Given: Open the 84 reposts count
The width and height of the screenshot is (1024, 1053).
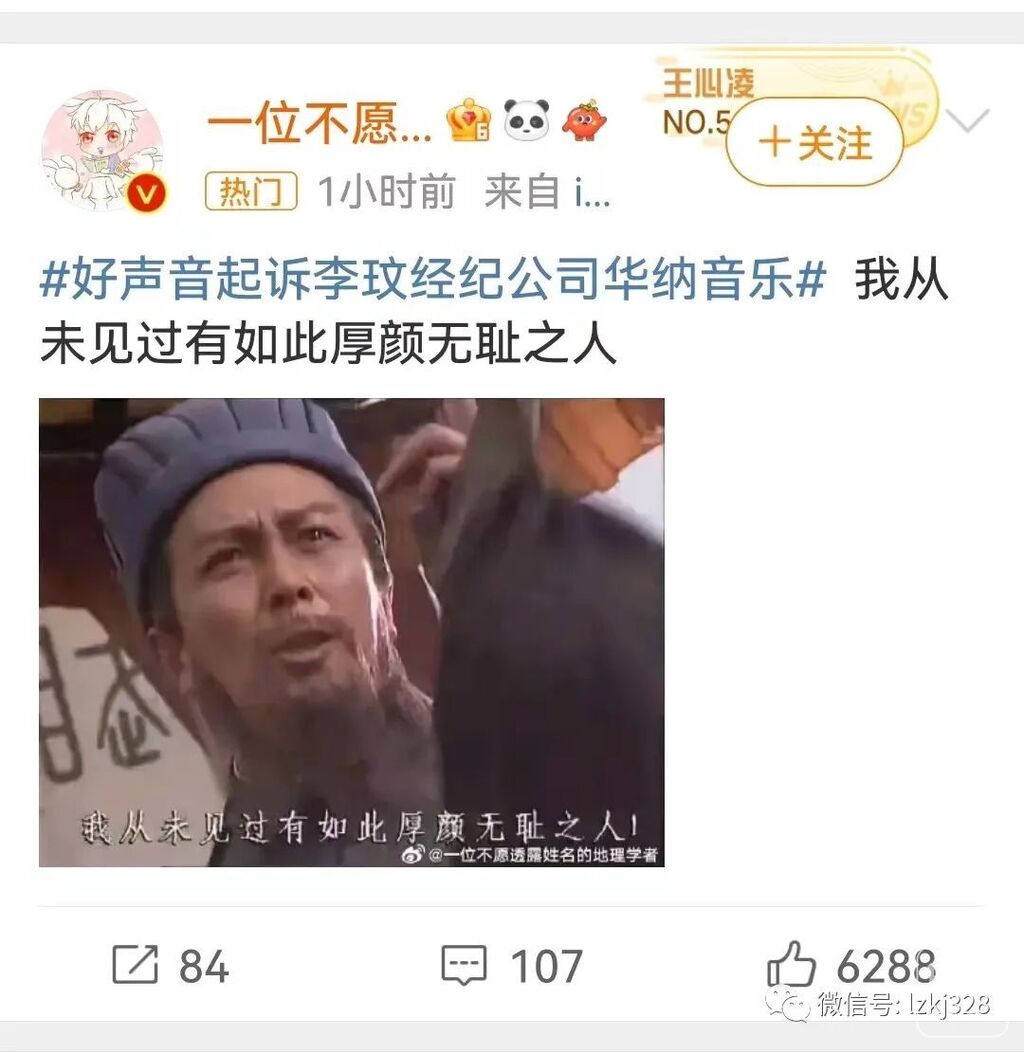Looking at the screenshot, I should coord(203,966).
